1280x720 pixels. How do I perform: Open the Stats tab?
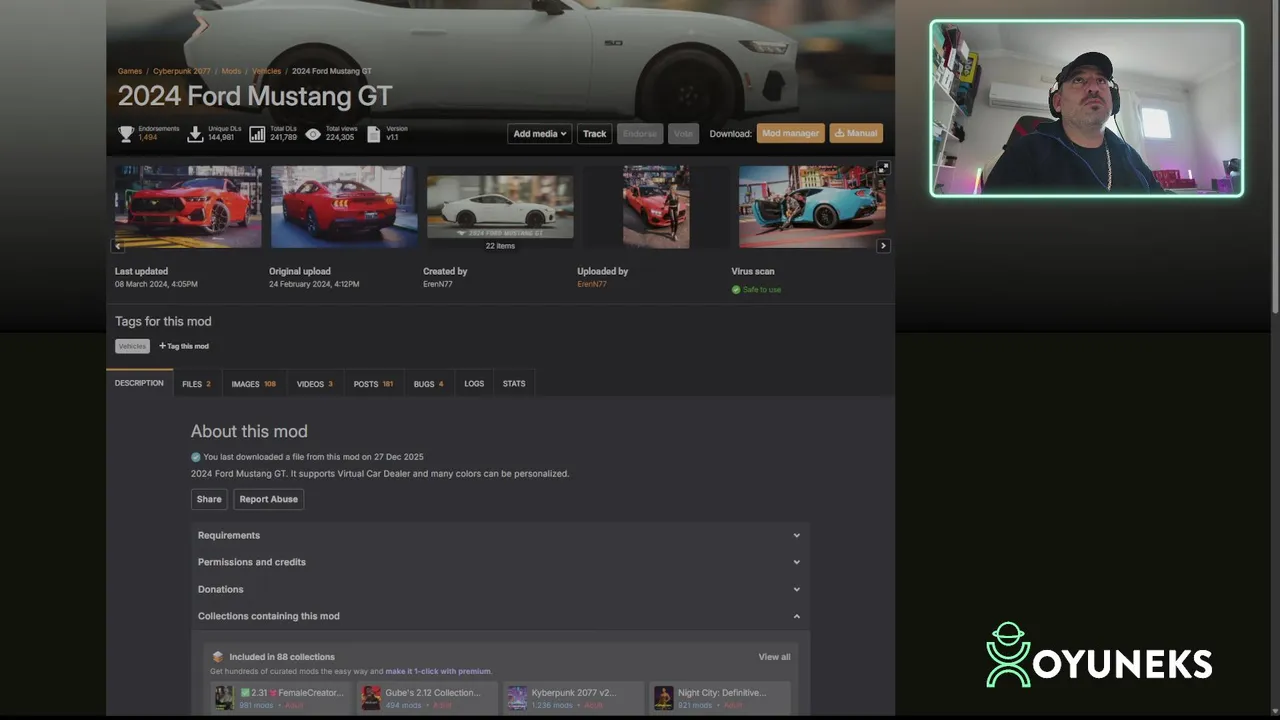[x=514, y=384]
